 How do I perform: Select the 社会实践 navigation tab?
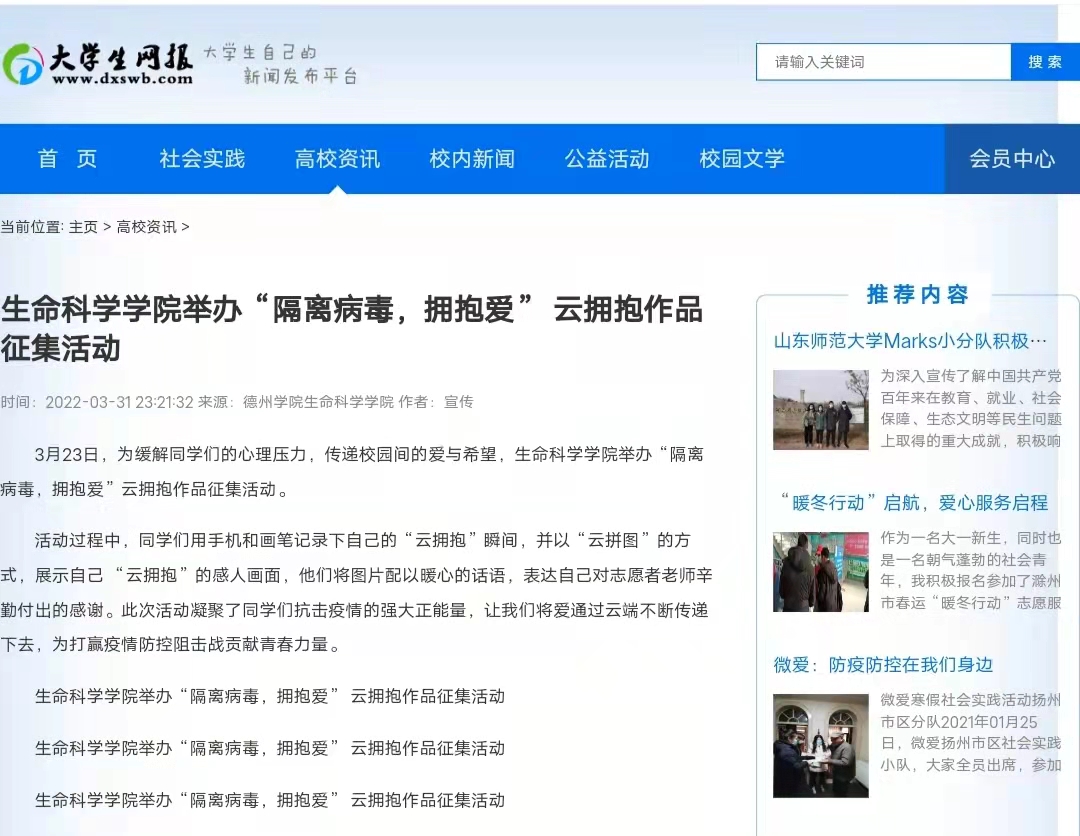click(x=200, y=159)
